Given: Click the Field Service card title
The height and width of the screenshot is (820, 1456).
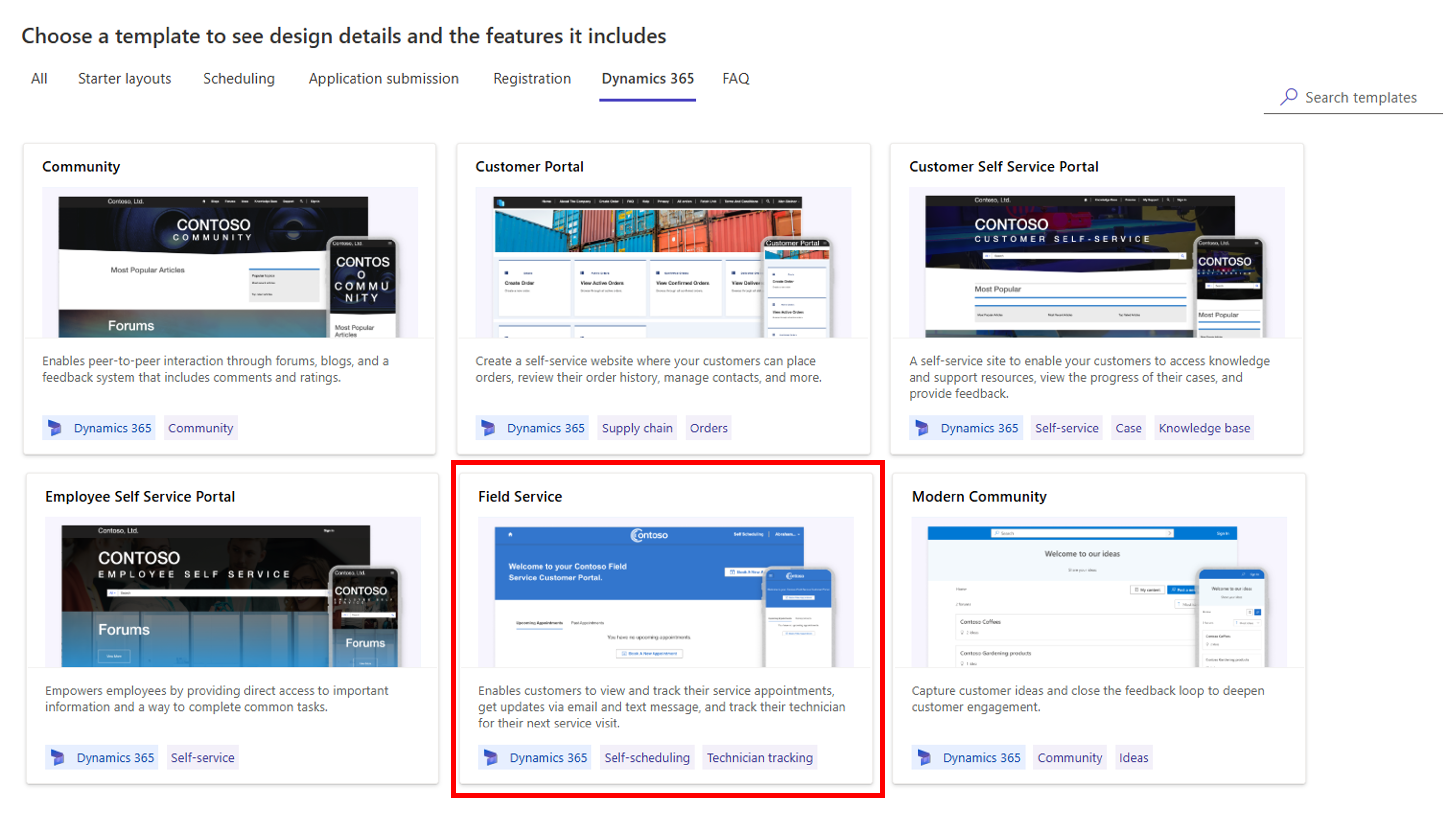Looking at the screenshot, I should pyautogui.click(x=519, y=496).
